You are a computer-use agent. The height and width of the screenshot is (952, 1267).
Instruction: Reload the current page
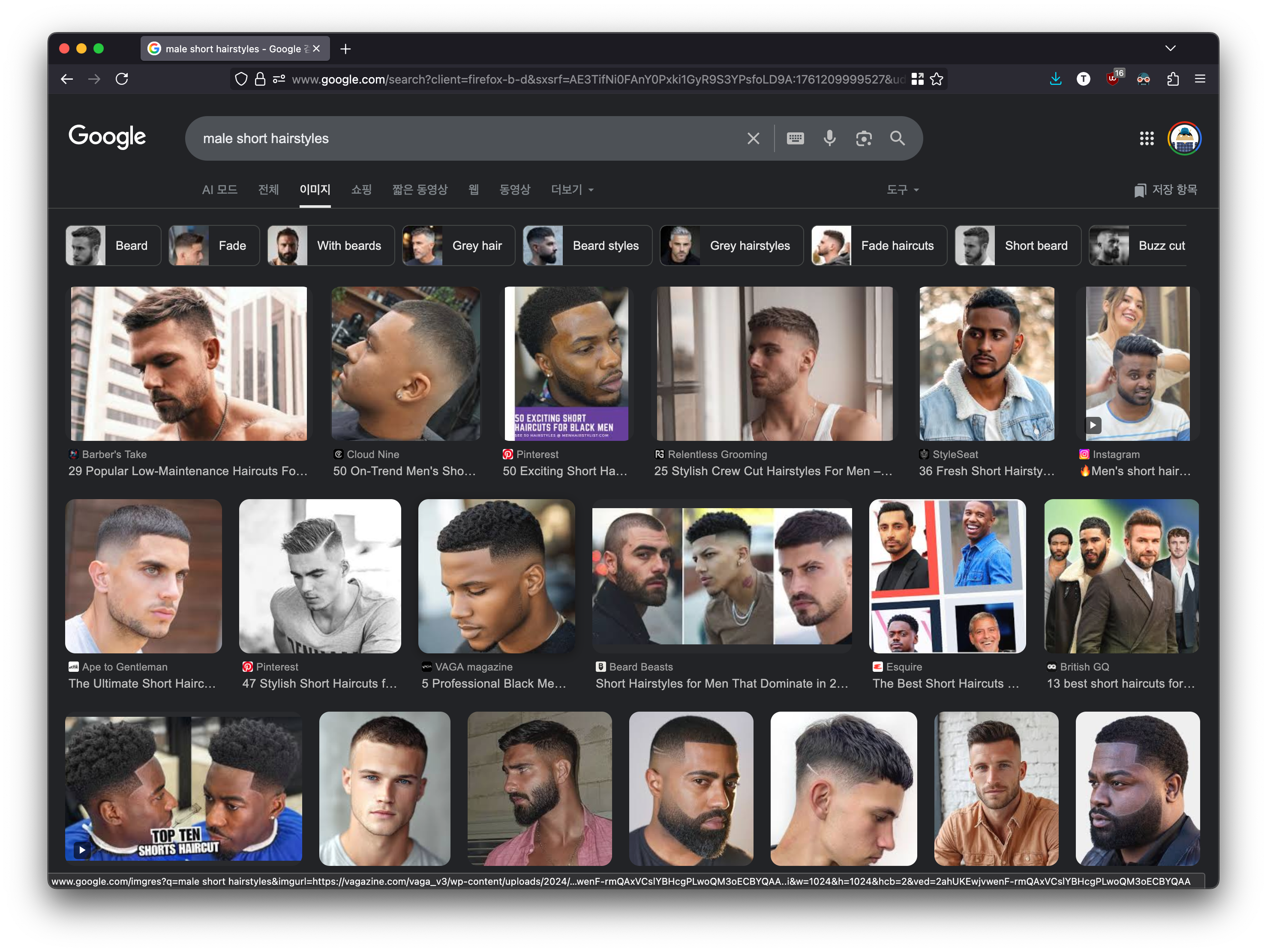[x=122, y=79]
